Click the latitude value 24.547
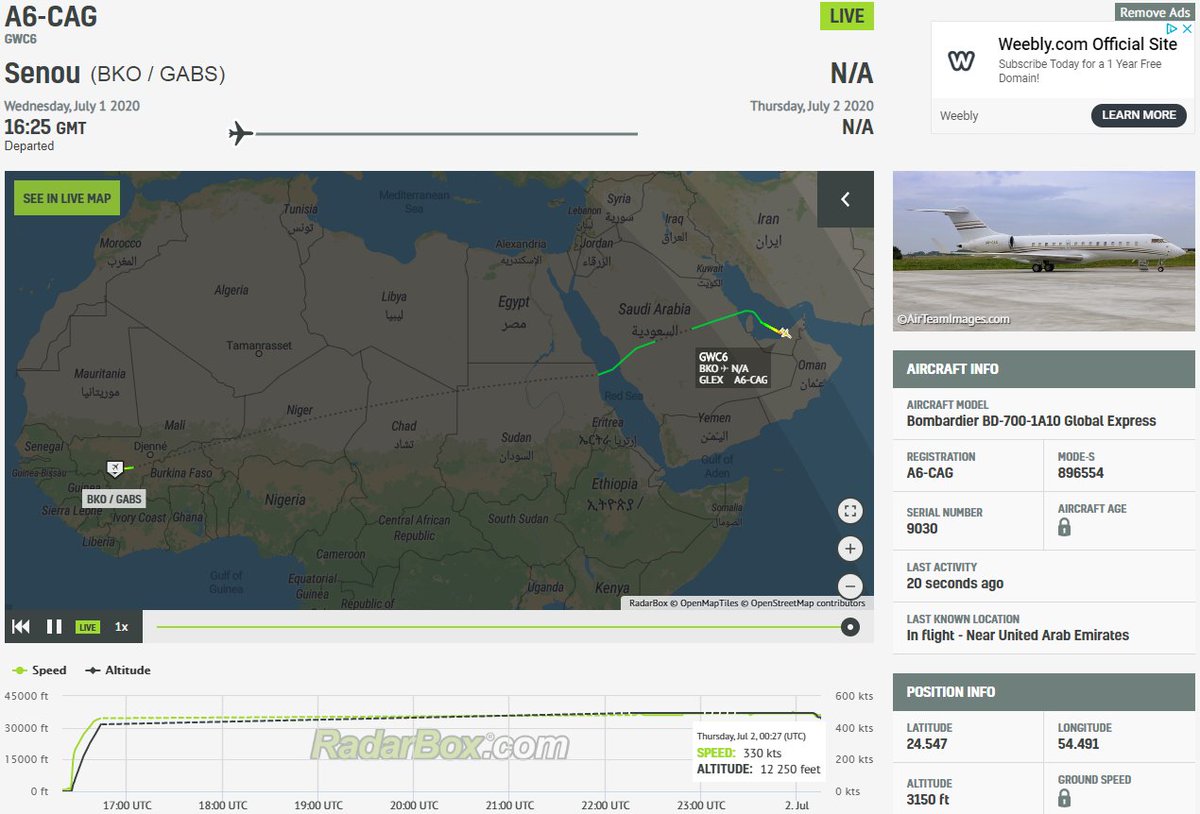 [x=927, y=744]
